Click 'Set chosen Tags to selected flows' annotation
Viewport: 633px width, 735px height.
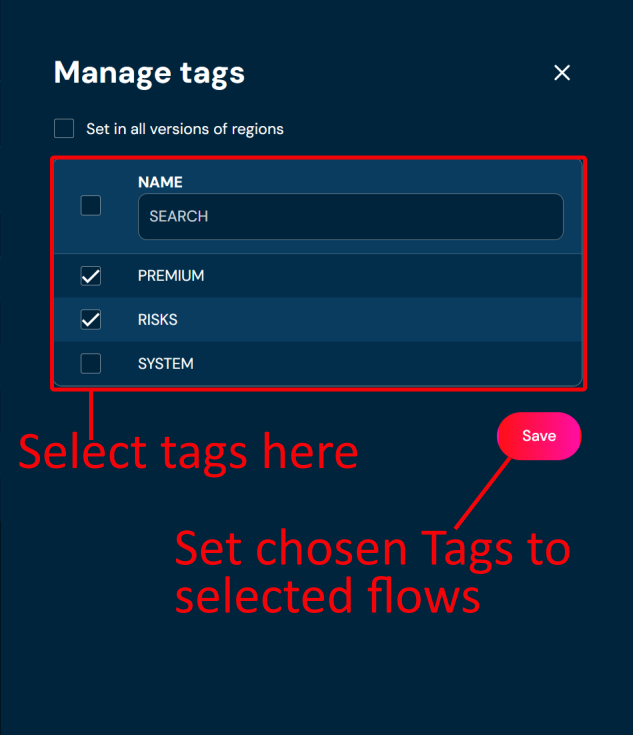[x=372, y=573]
